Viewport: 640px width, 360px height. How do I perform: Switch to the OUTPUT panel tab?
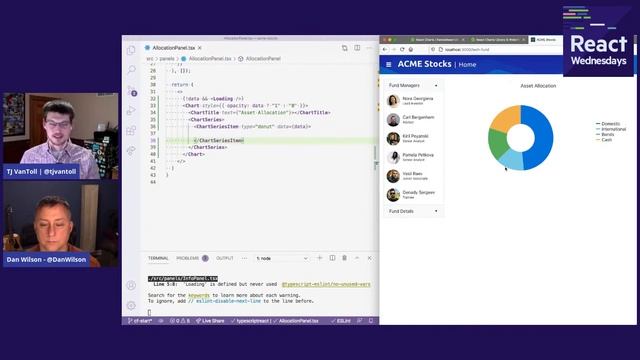pyautogui.click(x=224, y=258)
